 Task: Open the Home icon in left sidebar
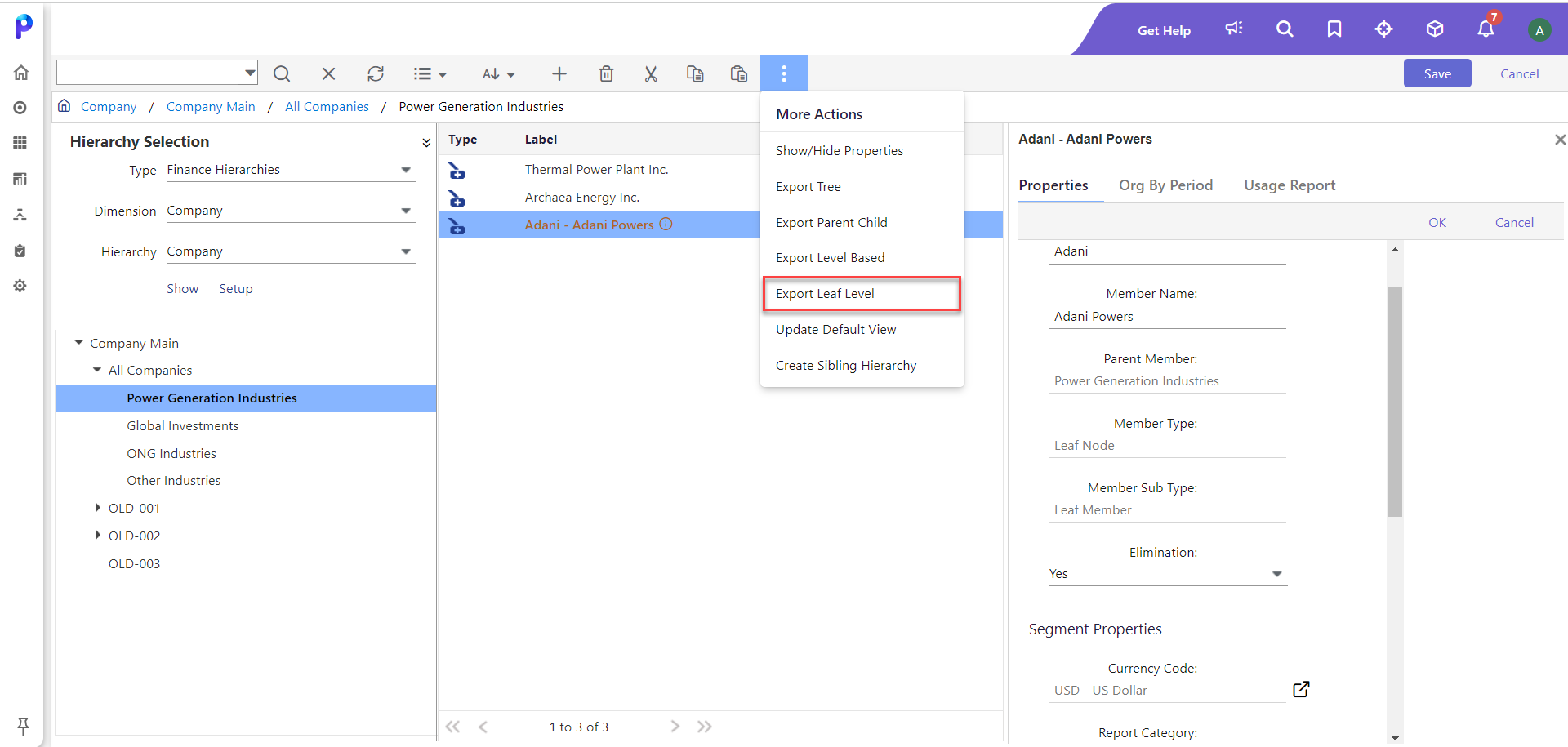tap(21, 73)
